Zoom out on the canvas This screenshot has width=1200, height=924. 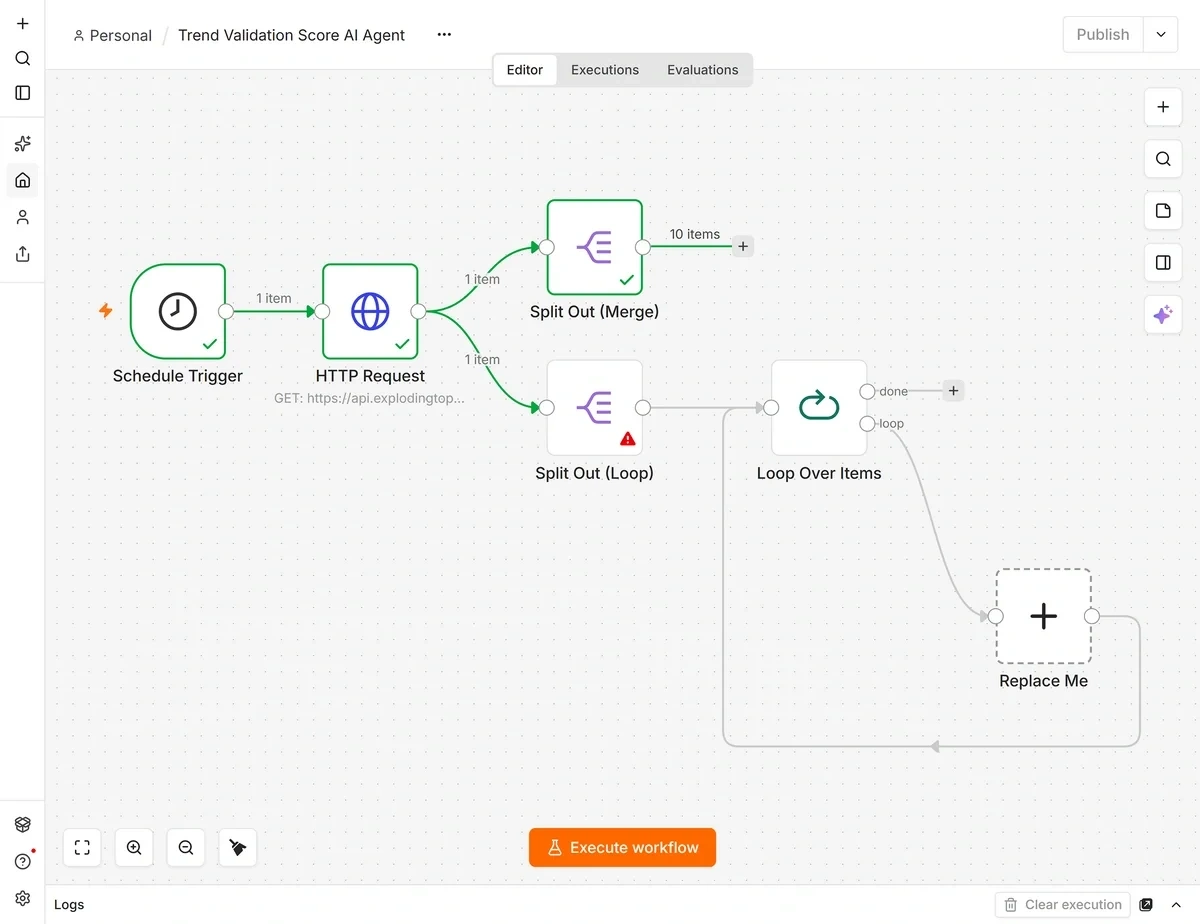[186, 847]
